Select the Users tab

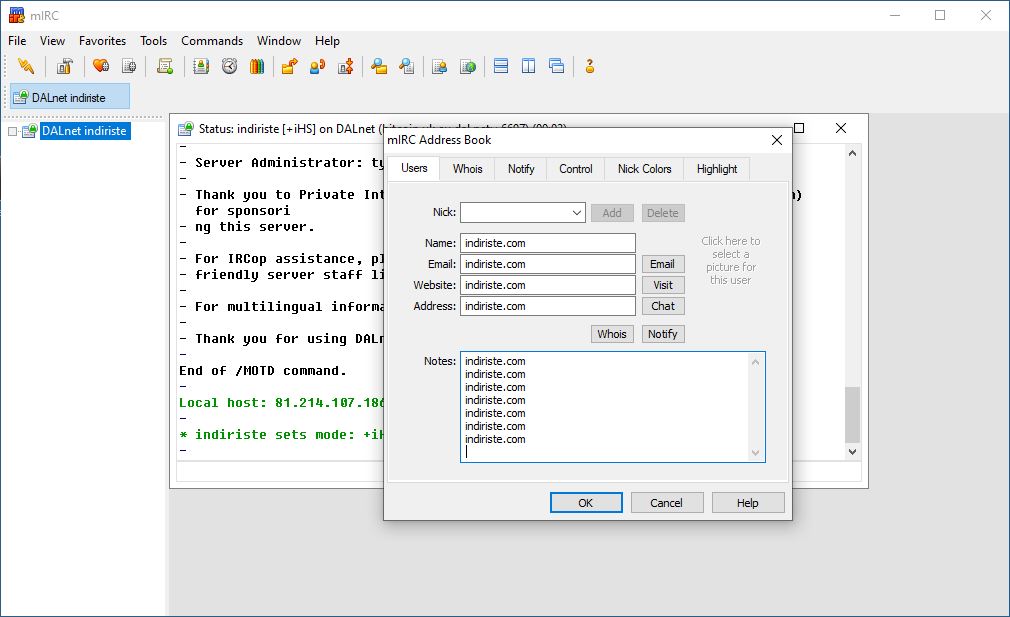click(414, 168)
